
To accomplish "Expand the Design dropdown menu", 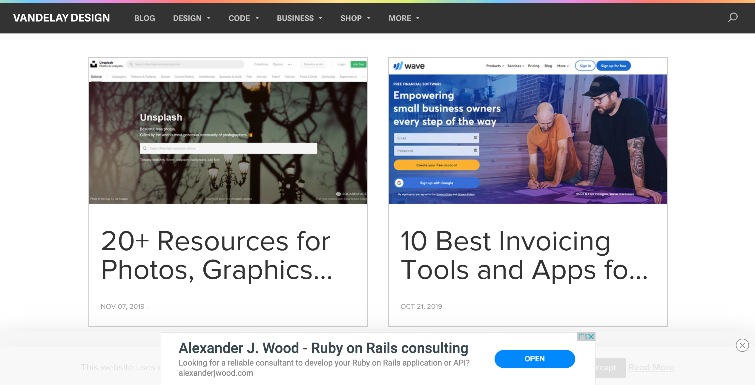I will pyautogui.click(x=192, y=18).
